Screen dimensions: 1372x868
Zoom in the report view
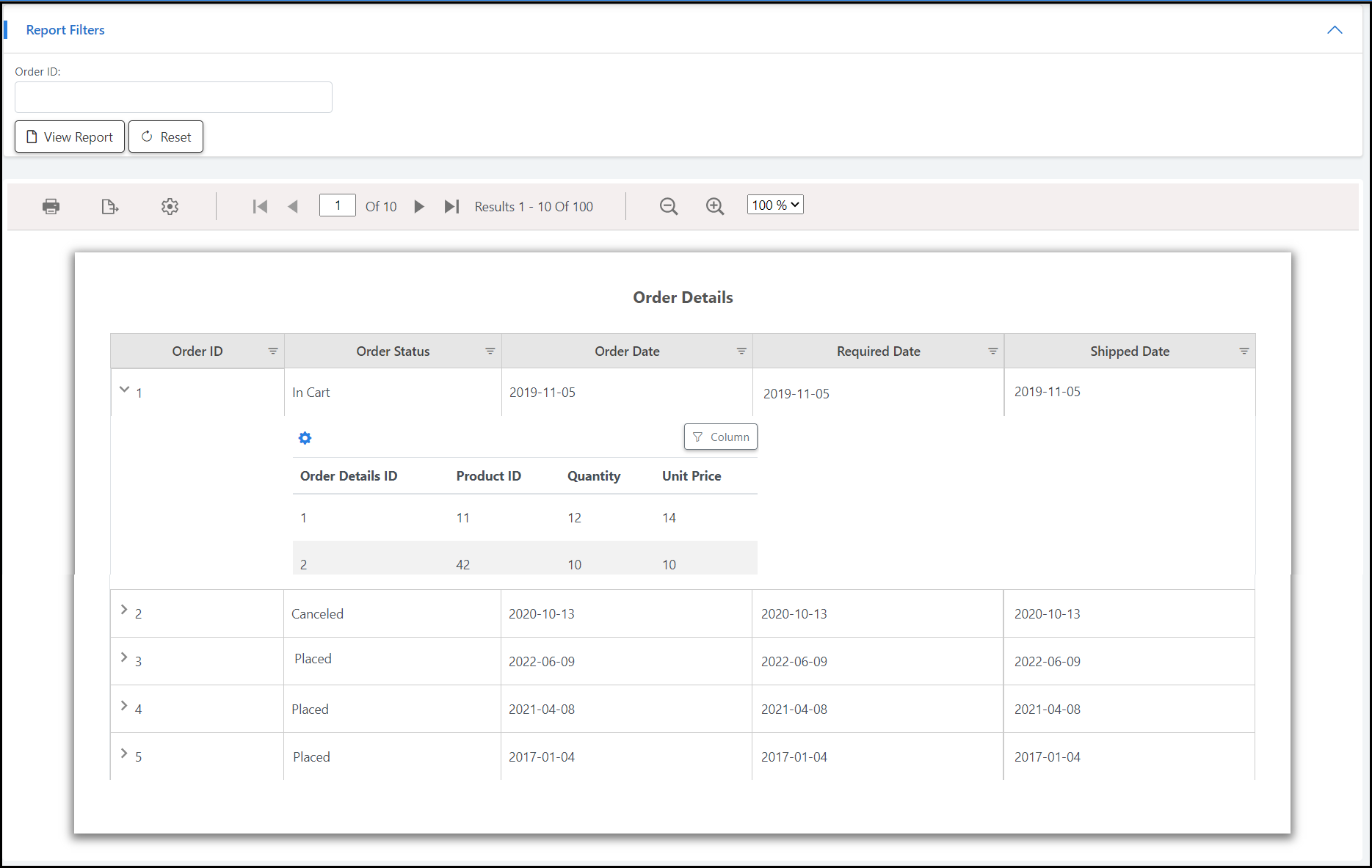point(714,206)
